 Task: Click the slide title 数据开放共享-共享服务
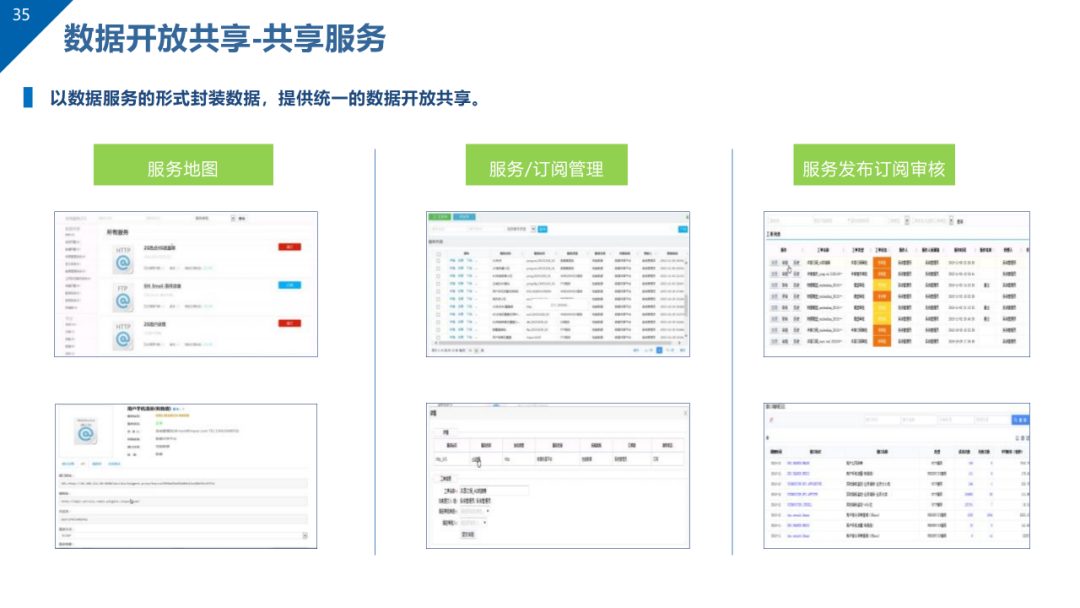tap(225, 38)
